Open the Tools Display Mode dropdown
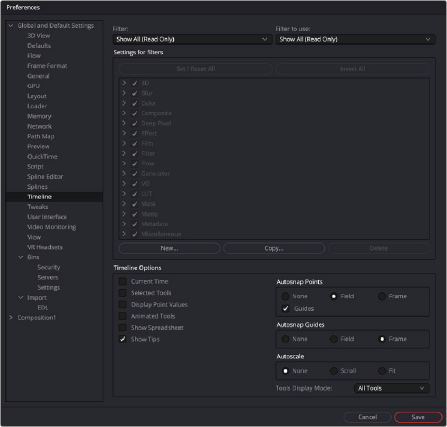This screenshot has width=447, height=427. [x=392, y=388]
